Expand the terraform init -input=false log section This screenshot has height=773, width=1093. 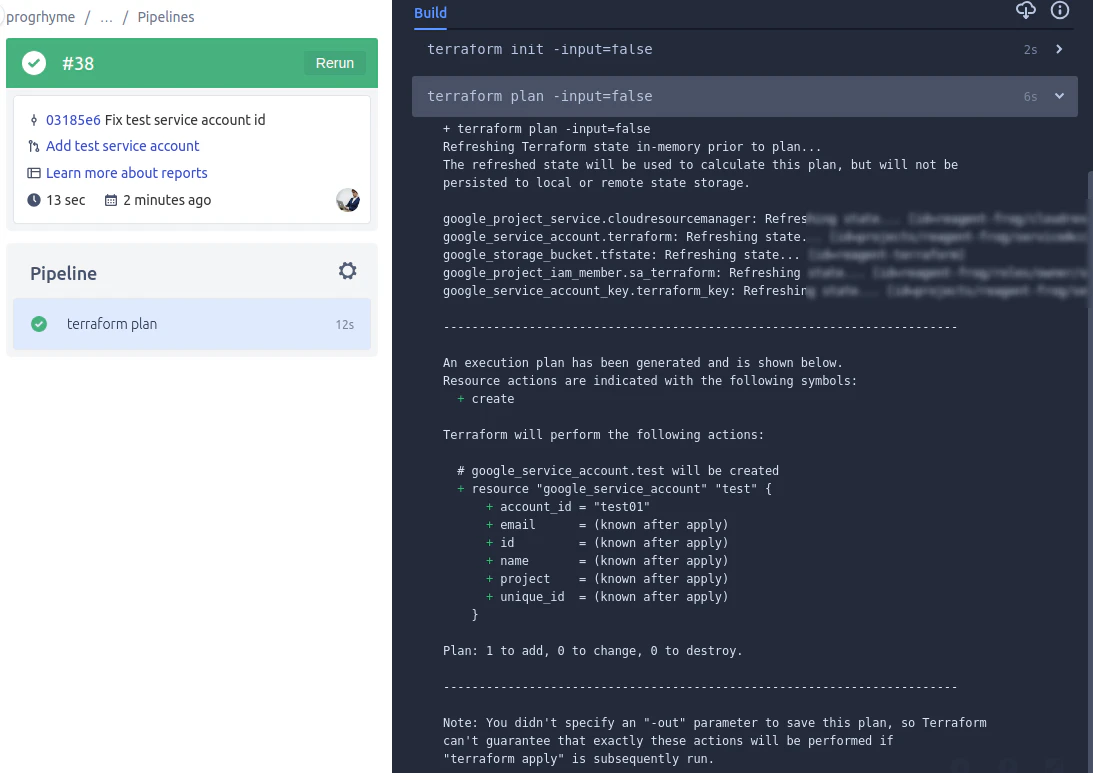click(x=744, y=49)
